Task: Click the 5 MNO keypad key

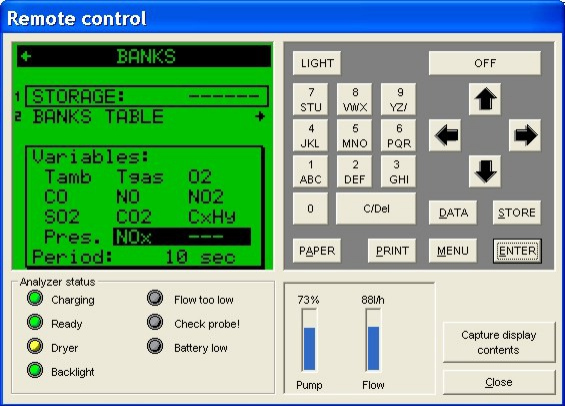Action: 355,135
